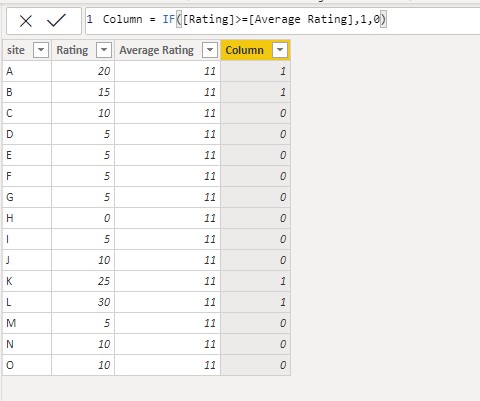Click into the DAX formula bar

pyautogui.click(x=283, y=21)
